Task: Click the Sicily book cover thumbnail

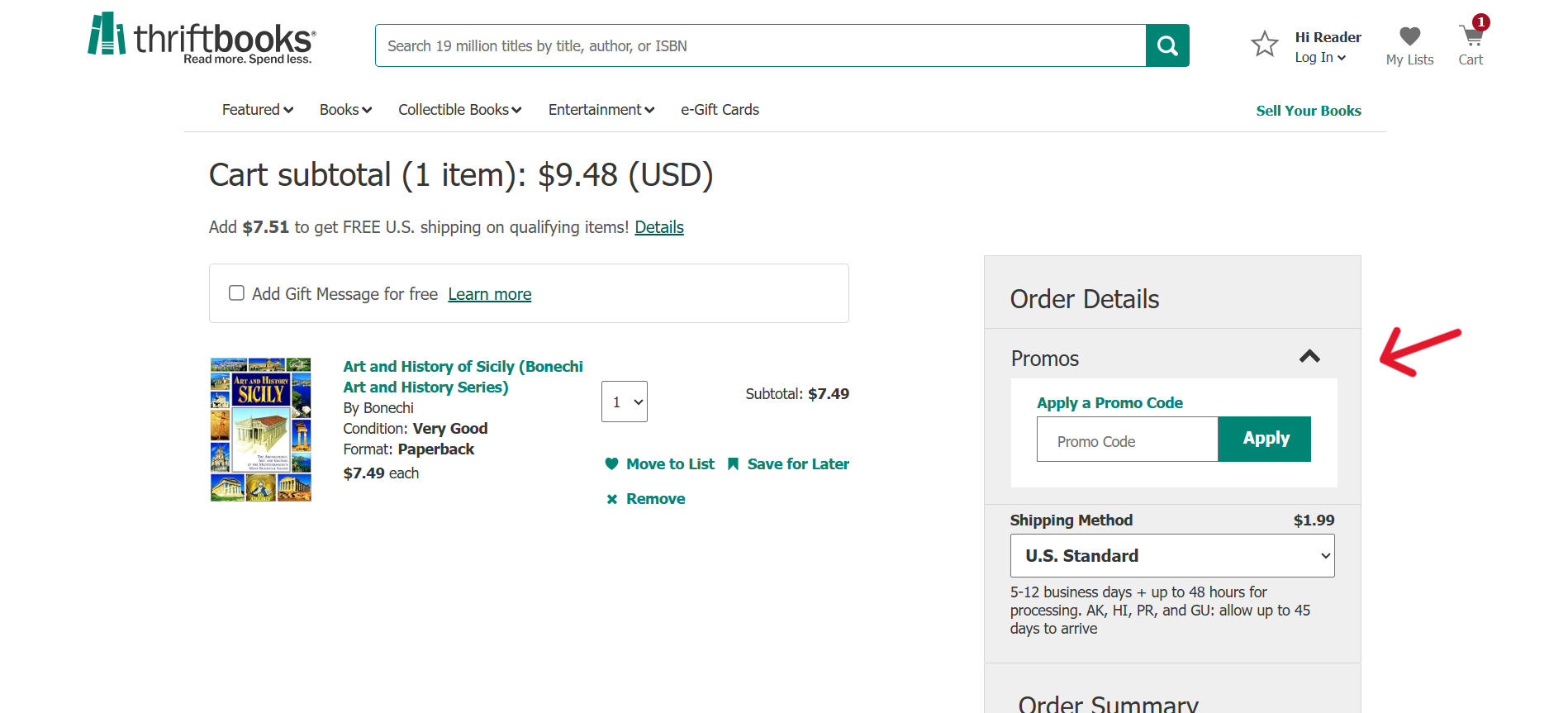Action: [261, 430]
